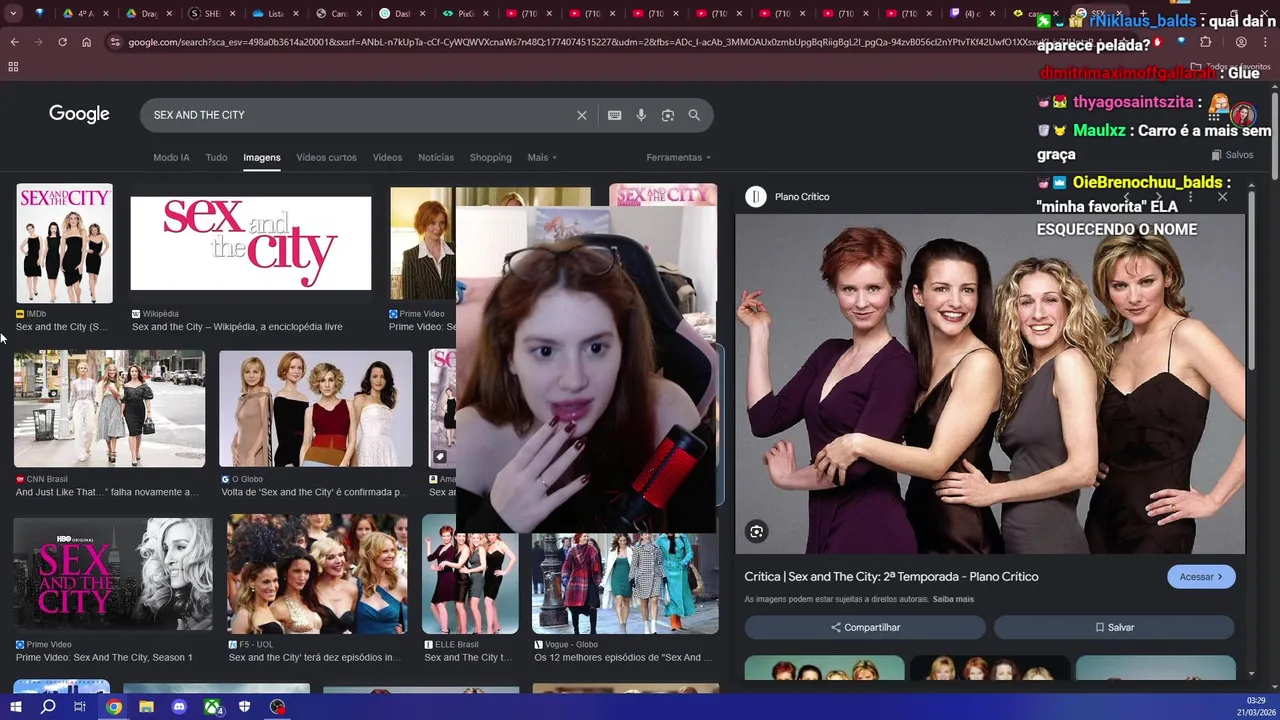Open the Windows Start menu
The width and height of the screenshot is (1280, 720).
[15, 707]
